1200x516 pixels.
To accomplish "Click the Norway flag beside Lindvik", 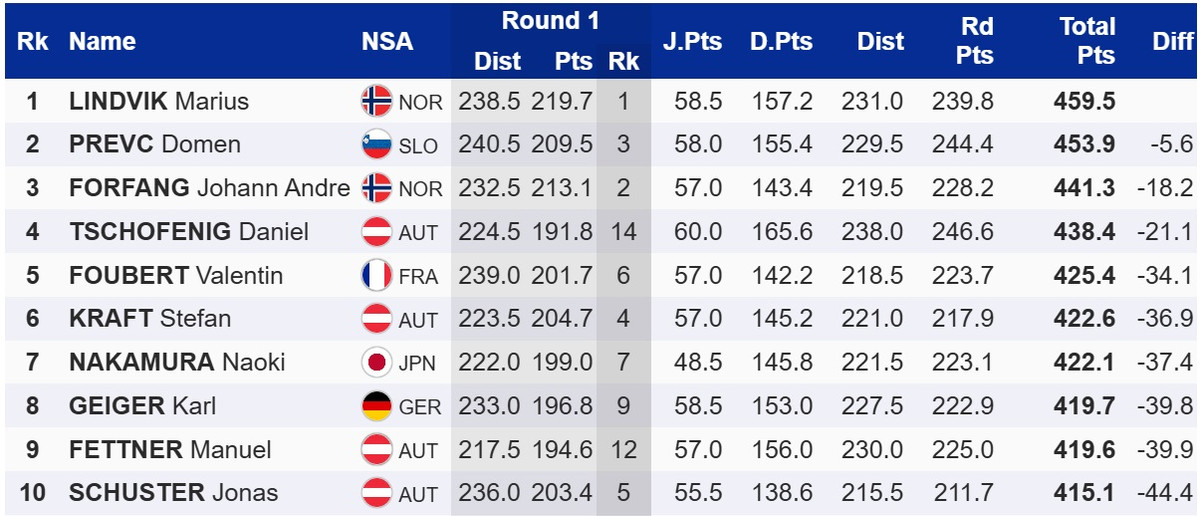I will pos(376,101).
